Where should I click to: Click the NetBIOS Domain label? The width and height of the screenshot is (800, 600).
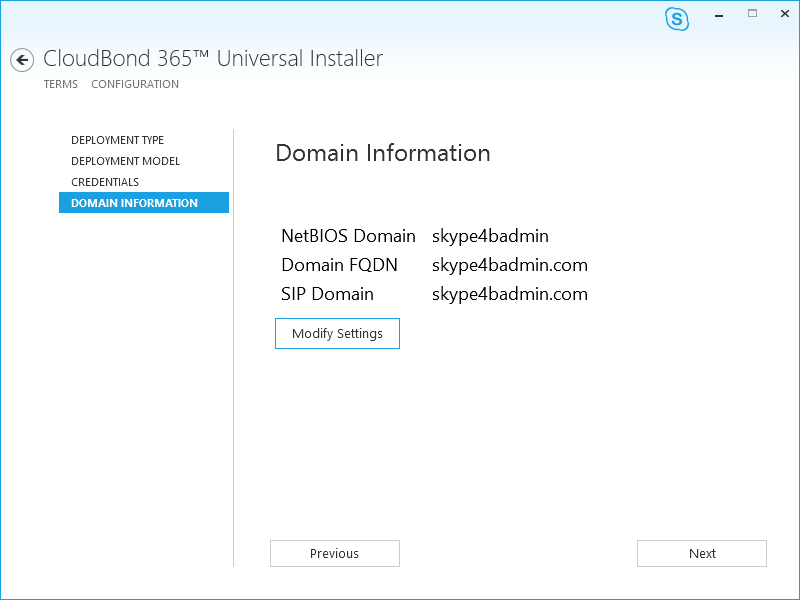pos(348,236)
